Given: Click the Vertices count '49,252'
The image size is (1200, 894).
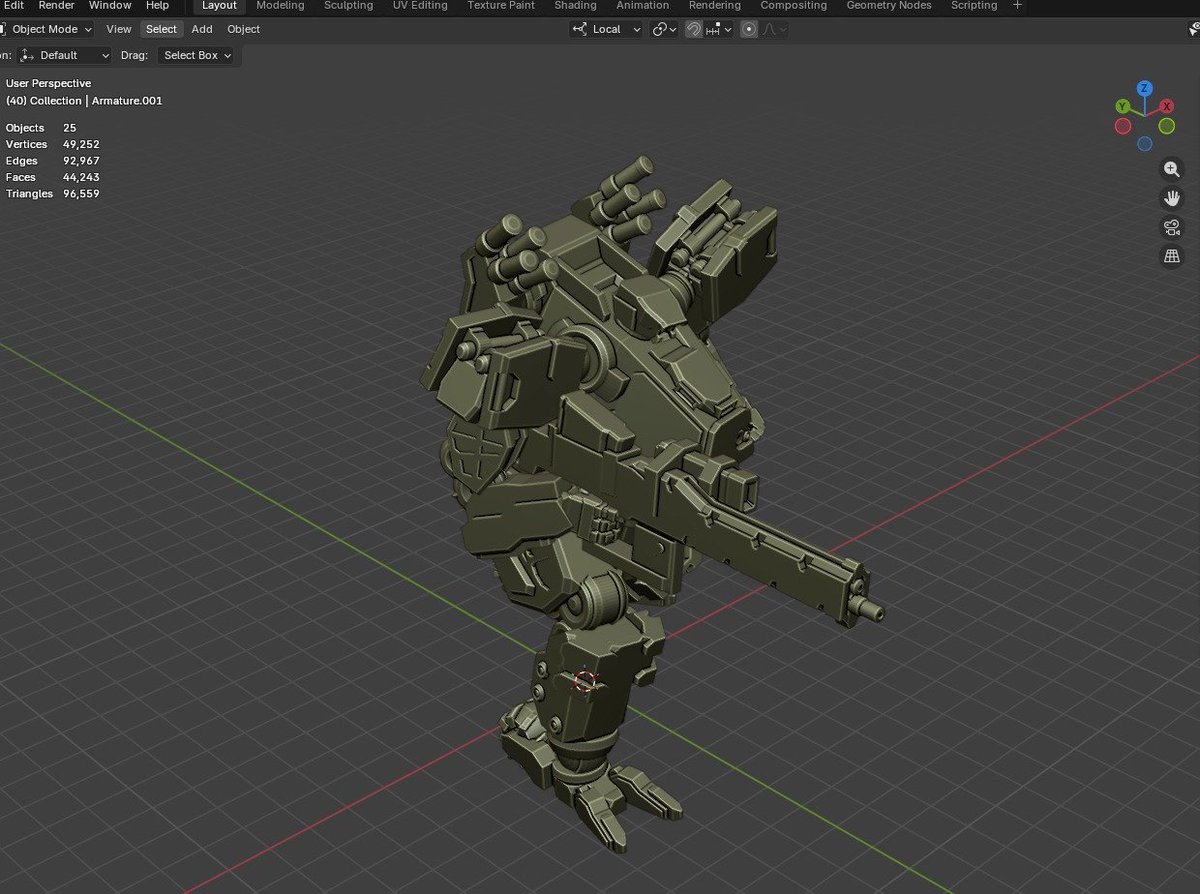Looking at the screenshot, I should click(x=81, y=145).
